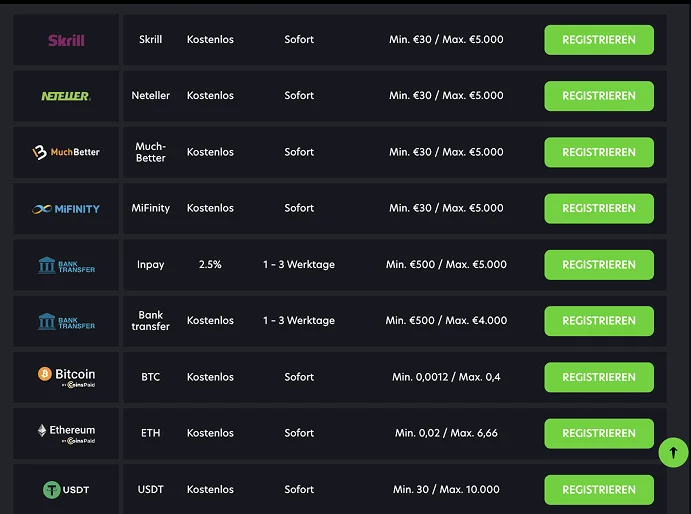This screenshot has width=691, height=514.
Task: Click Registrieren in the Inpay row
Action: [x=598, y=265]
